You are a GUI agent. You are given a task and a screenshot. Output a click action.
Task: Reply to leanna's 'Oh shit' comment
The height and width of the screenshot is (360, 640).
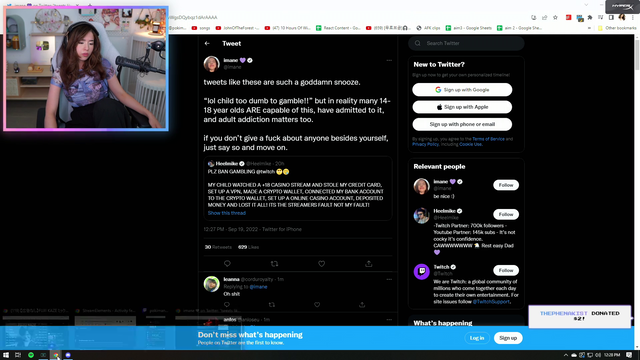(x=227, y=304)
